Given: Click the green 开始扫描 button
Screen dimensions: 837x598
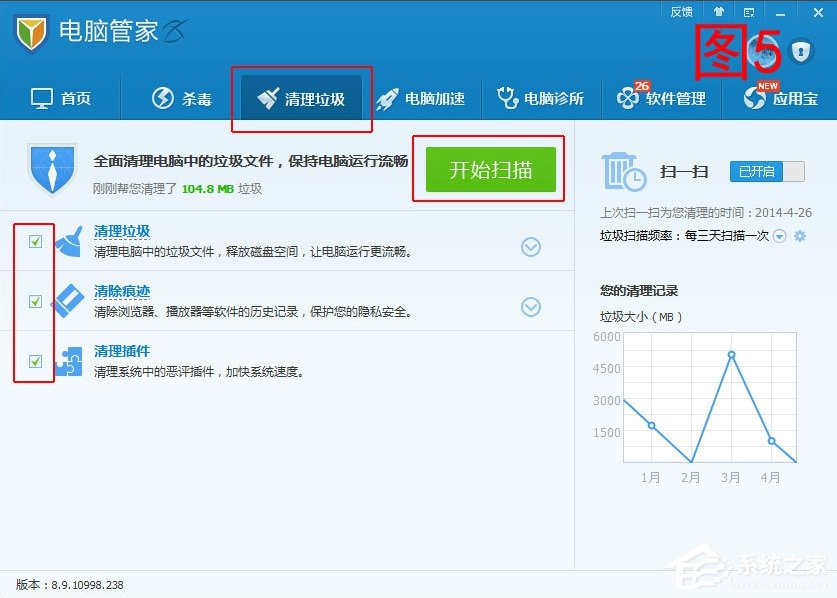Looking at the screenshot, I should pyautogui.click(x=489, y=168).
